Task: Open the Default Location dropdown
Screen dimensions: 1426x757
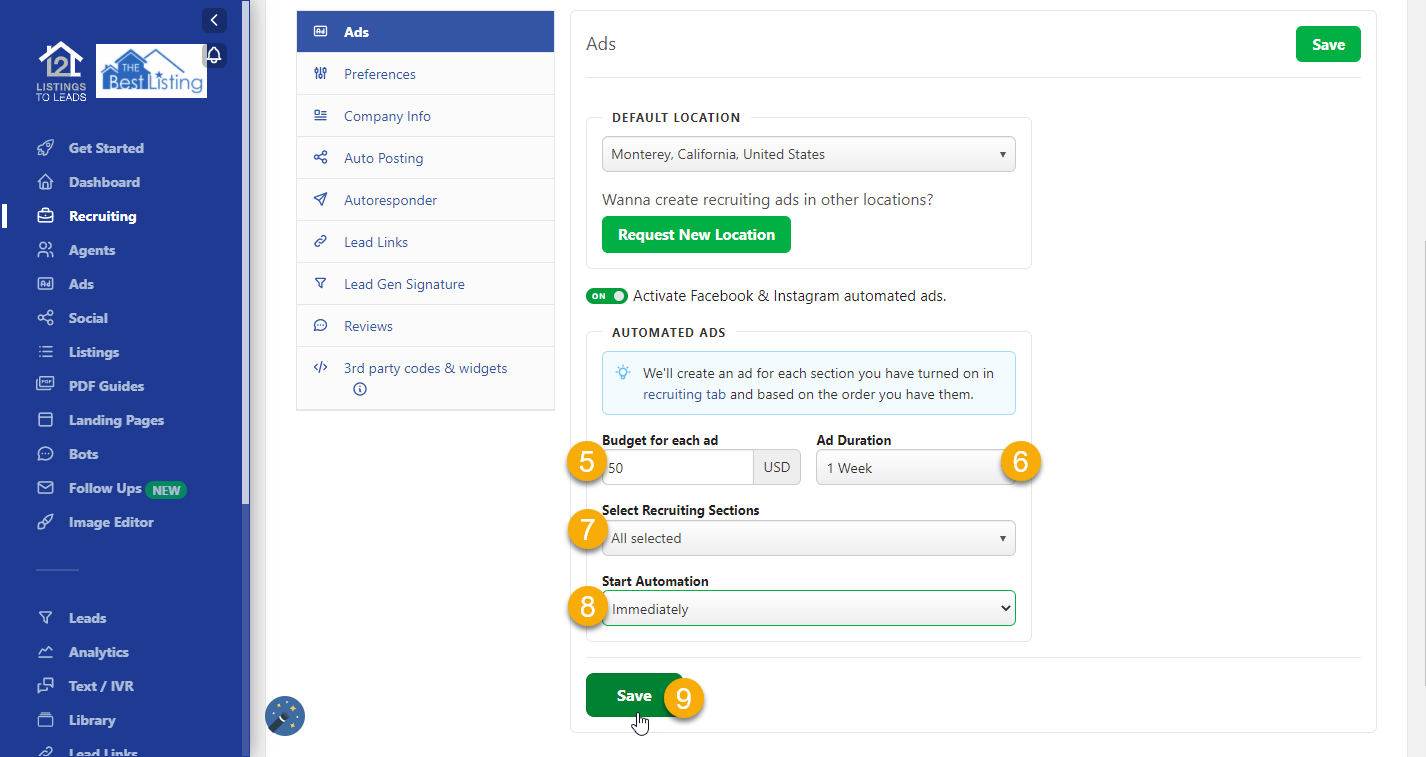Action: 807,155
